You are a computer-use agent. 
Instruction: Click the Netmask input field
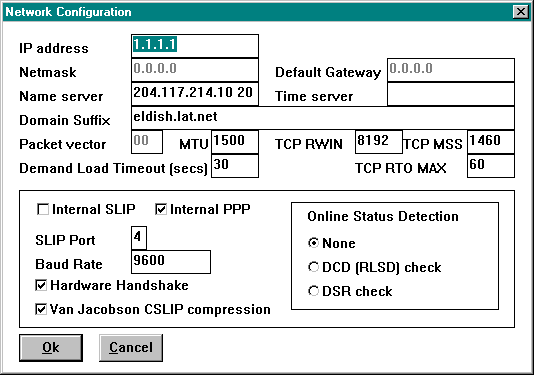(x=195, y=70)
